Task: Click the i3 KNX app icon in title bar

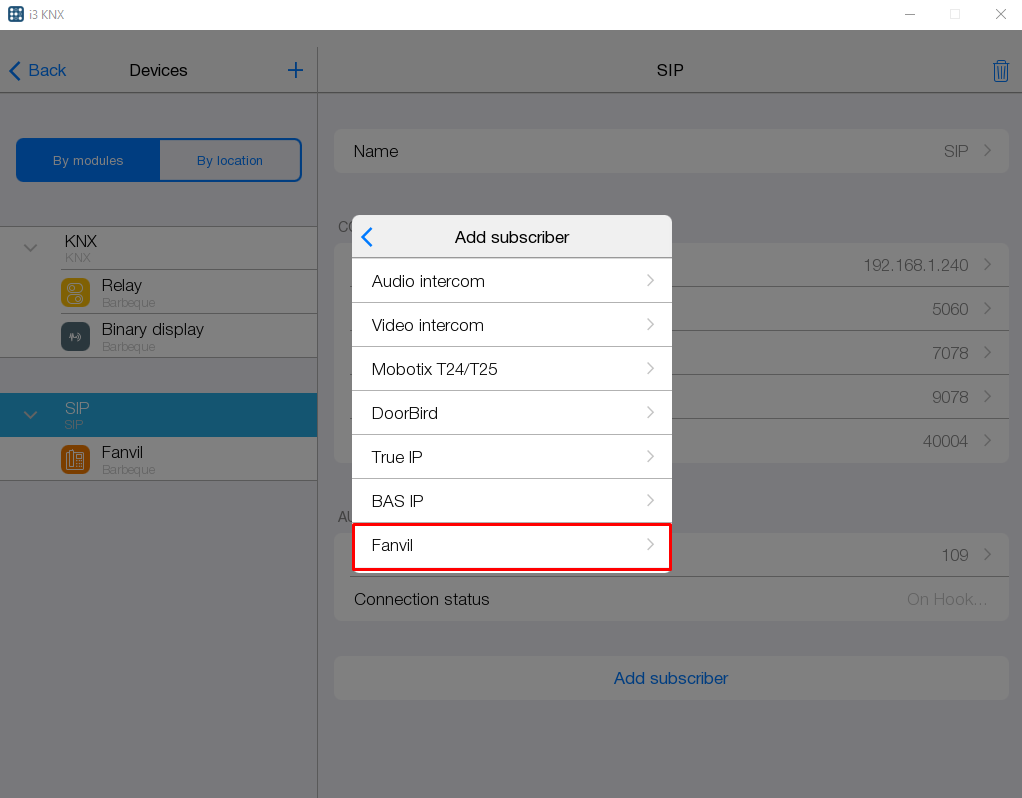Action: 16,14
